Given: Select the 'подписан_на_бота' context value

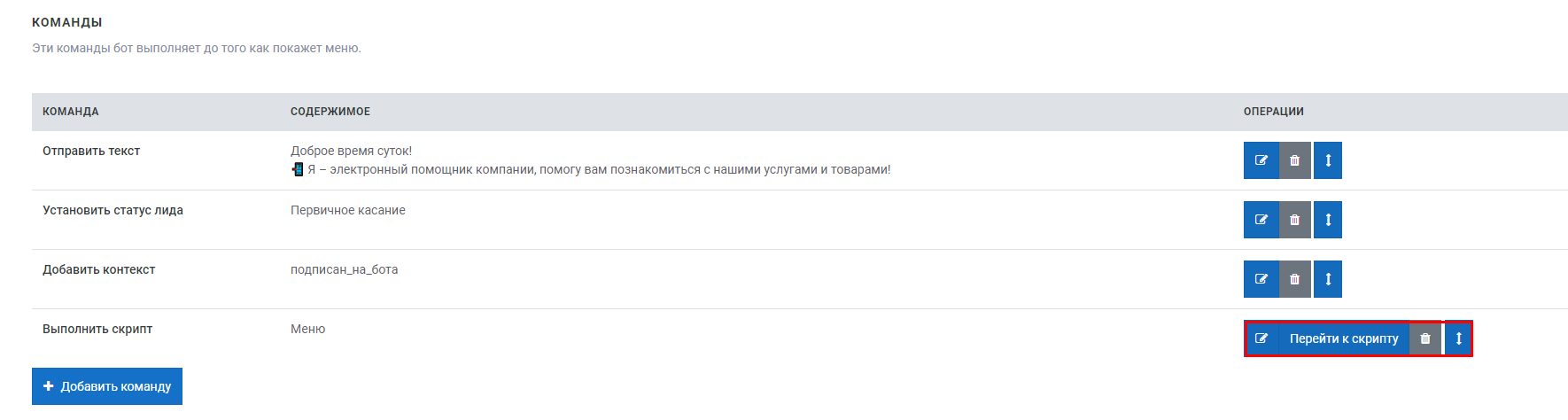Looking at the screenshot, I should coord(345,269).
